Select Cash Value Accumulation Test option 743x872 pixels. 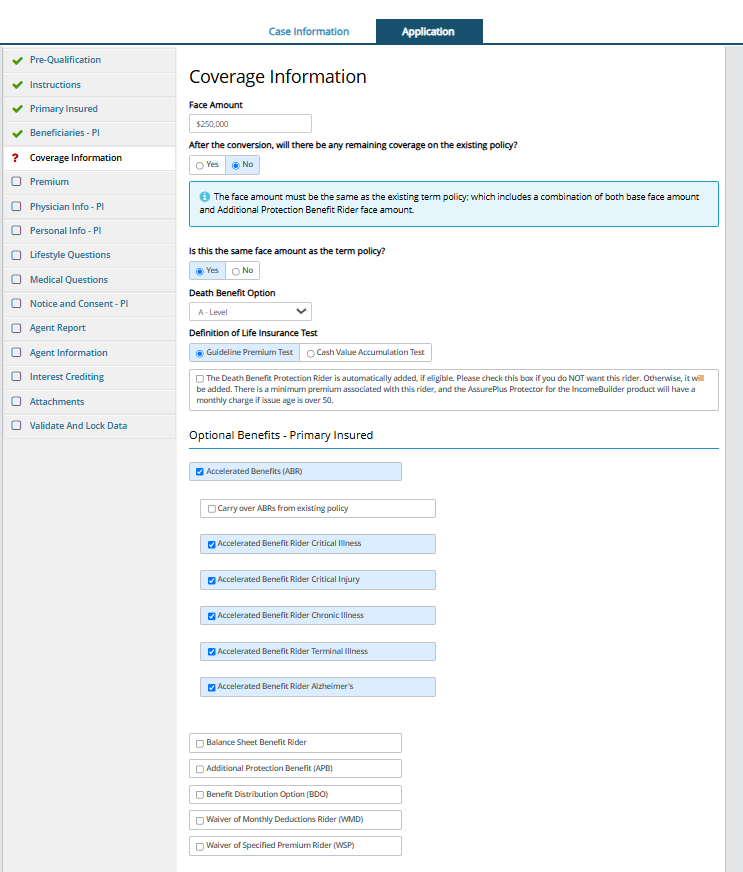pos(311,353)
